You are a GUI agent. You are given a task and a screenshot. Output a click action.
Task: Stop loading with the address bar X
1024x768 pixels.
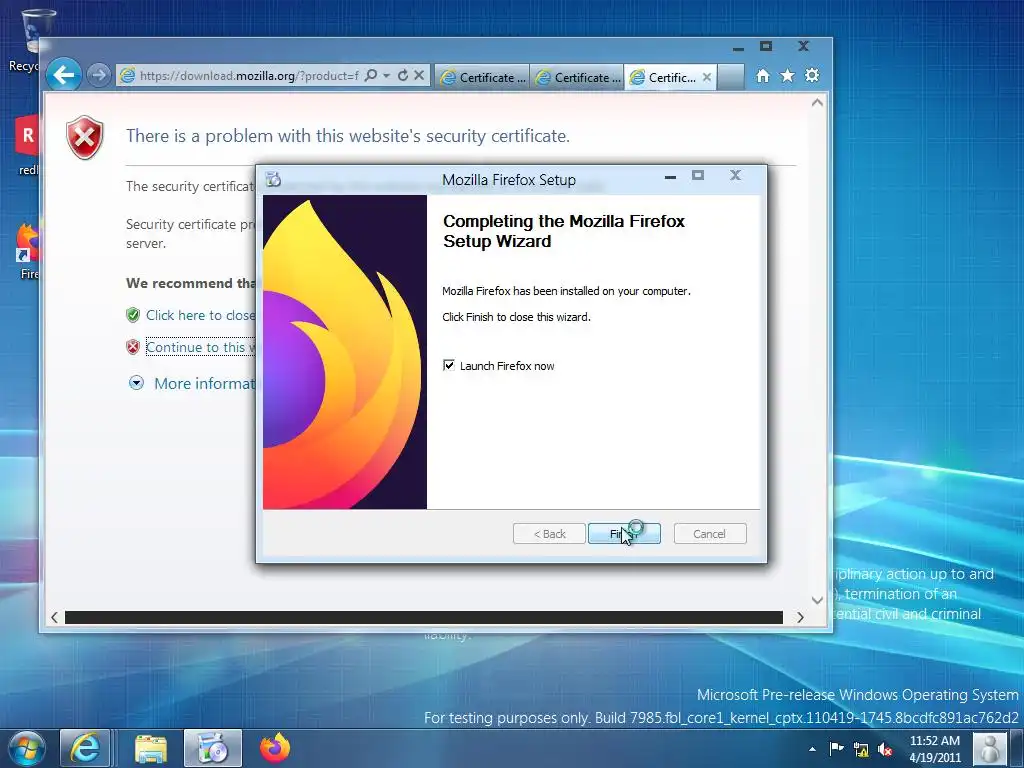point(419,76)
